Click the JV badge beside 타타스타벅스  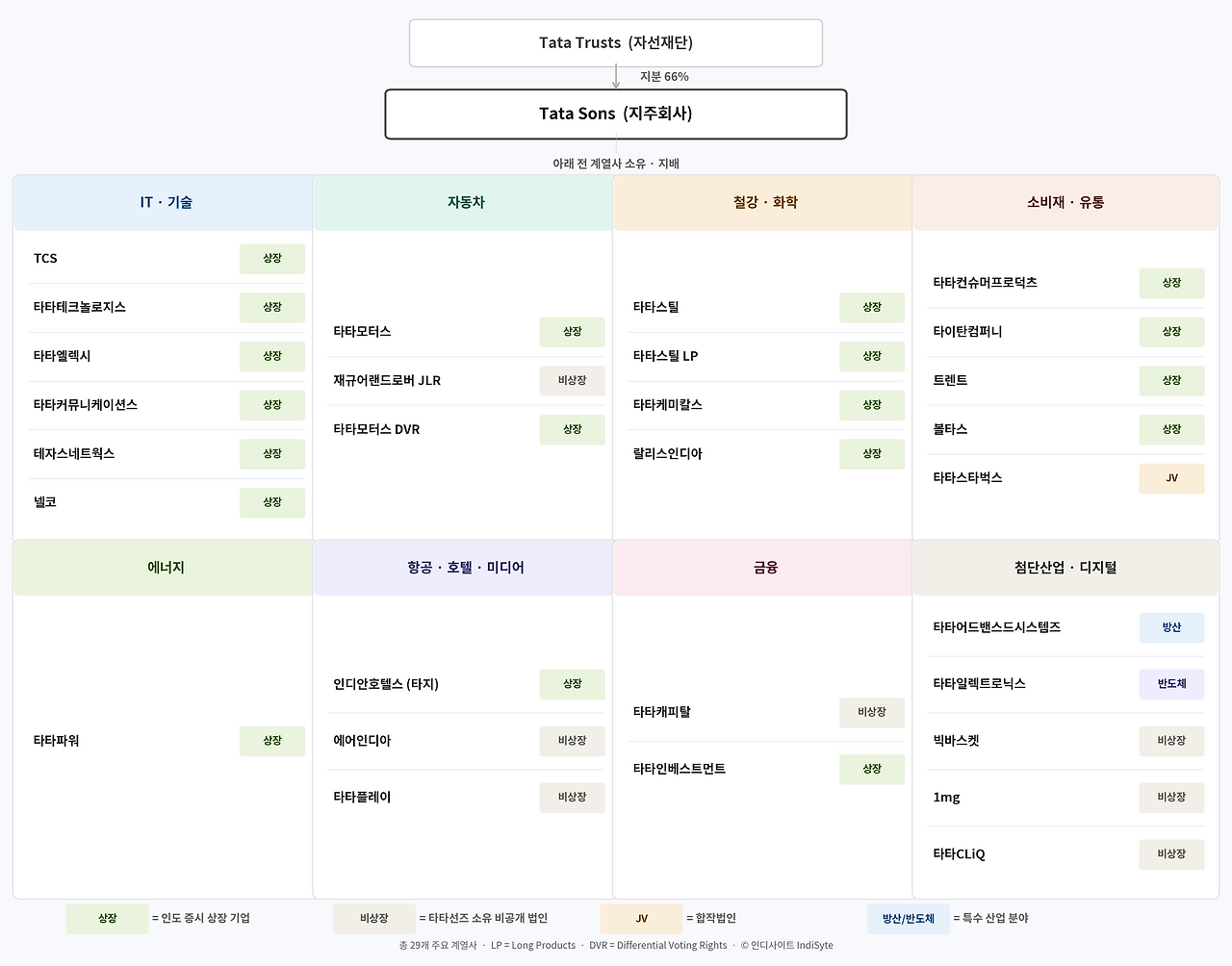pyautogui.click(x=1171, y=478)
